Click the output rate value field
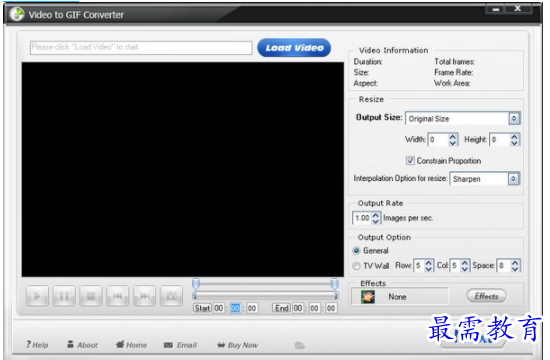The width and height of the screenshot is (550, 360). pos(362,218)
